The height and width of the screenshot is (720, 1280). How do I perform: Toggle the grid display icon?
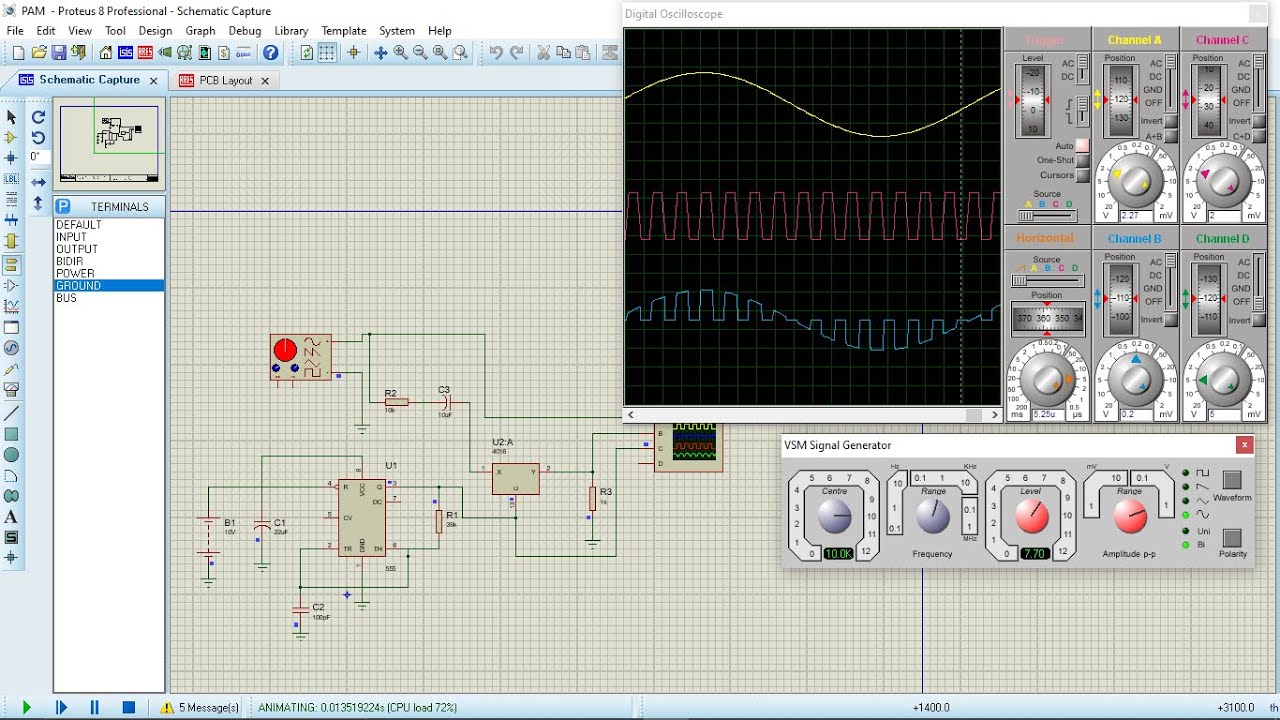327,53
